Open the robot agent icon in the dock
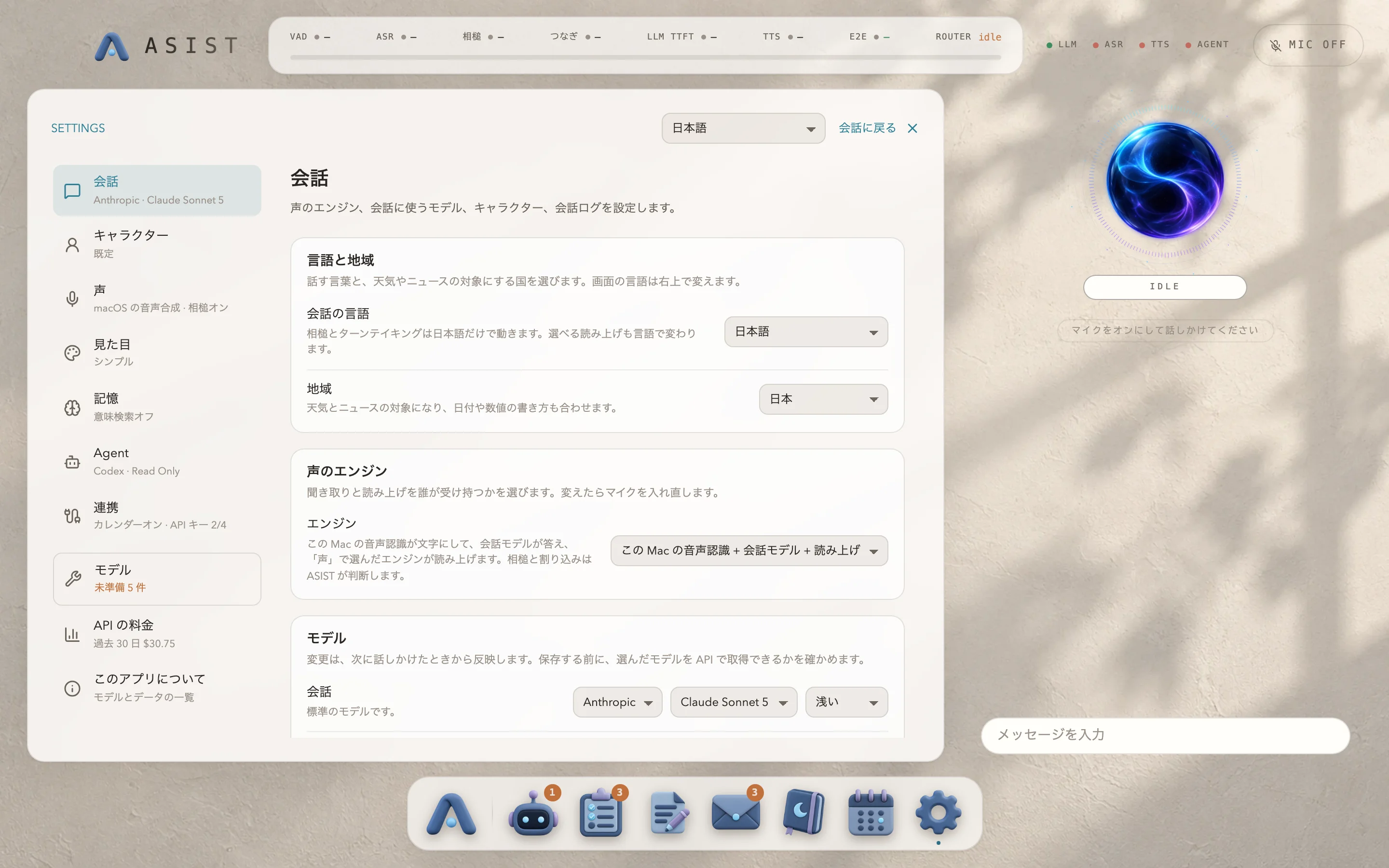1389x868 pixels. click(x=533, y=814)
